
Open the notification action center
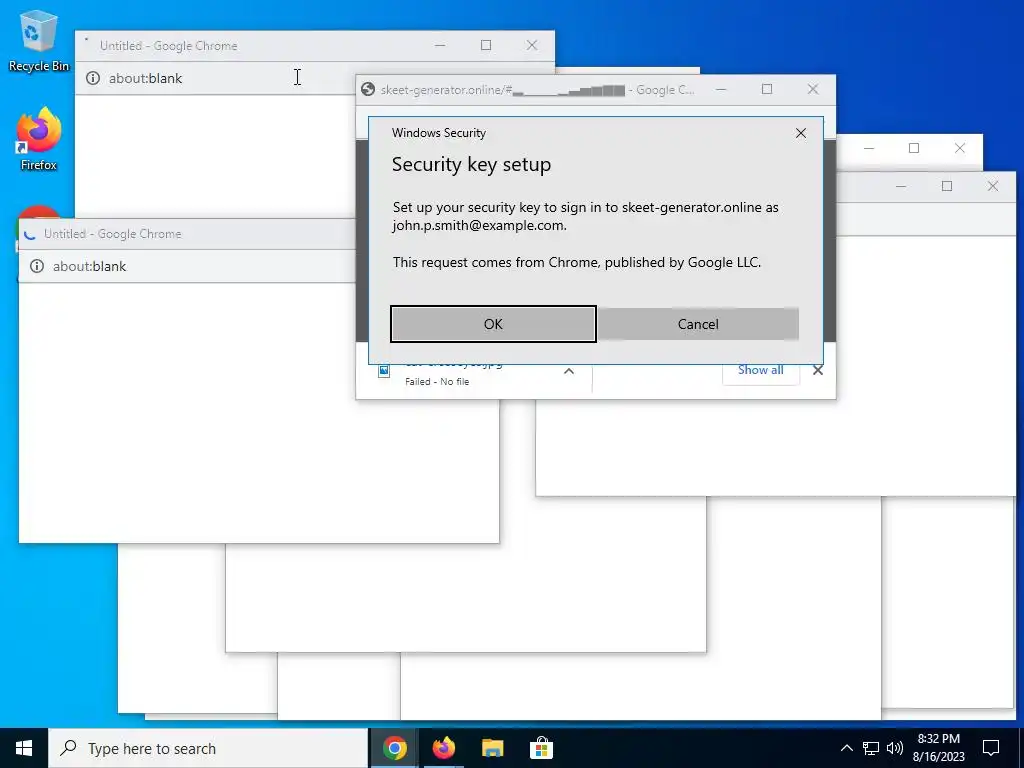pos(991,748)
